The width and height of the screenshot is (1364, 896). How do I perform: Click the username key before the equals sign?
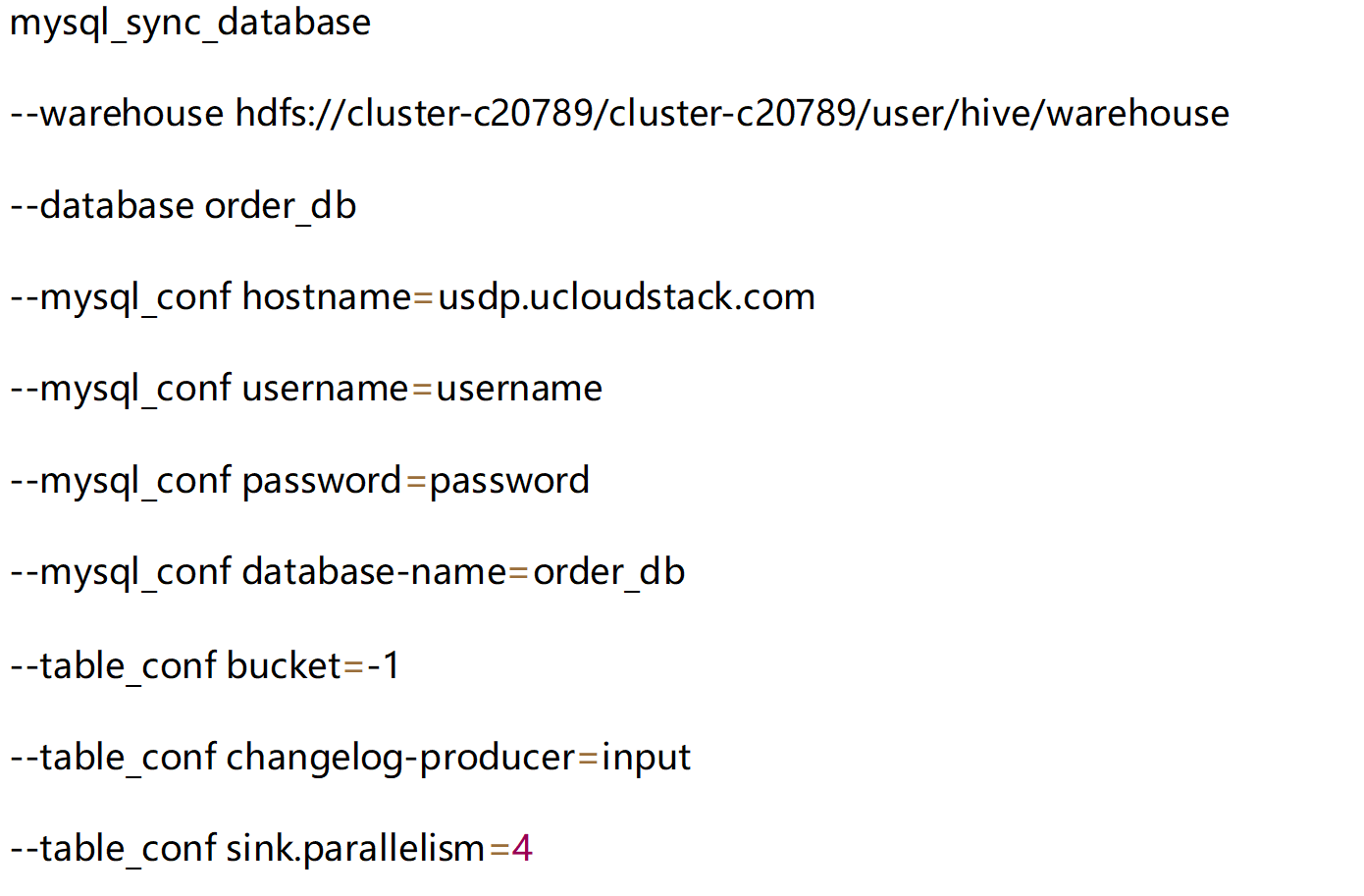pos(325,390)
